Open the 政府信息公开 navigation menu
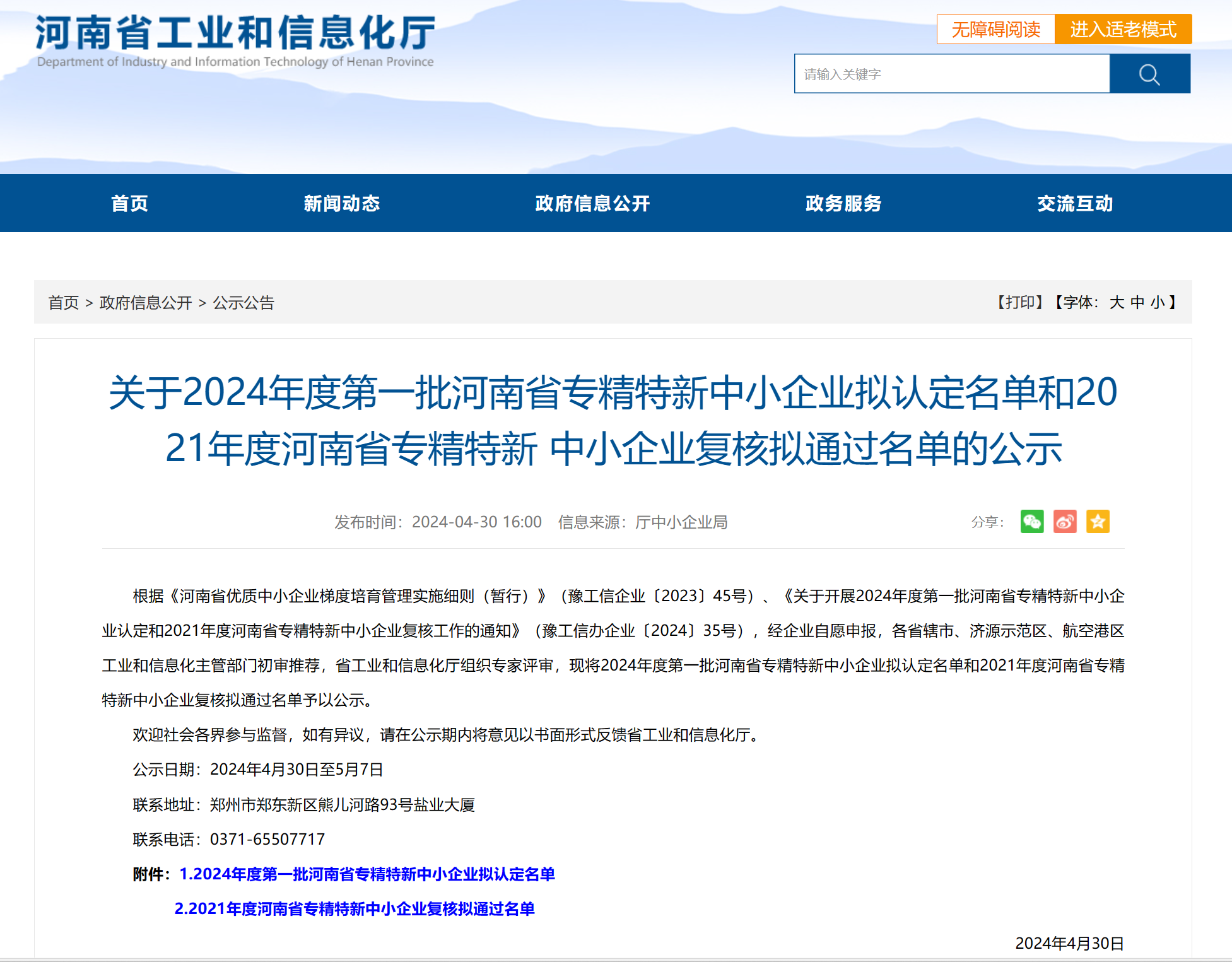Image resolution: width=1232 pixels, height=962 pixels. coord(592,204)
